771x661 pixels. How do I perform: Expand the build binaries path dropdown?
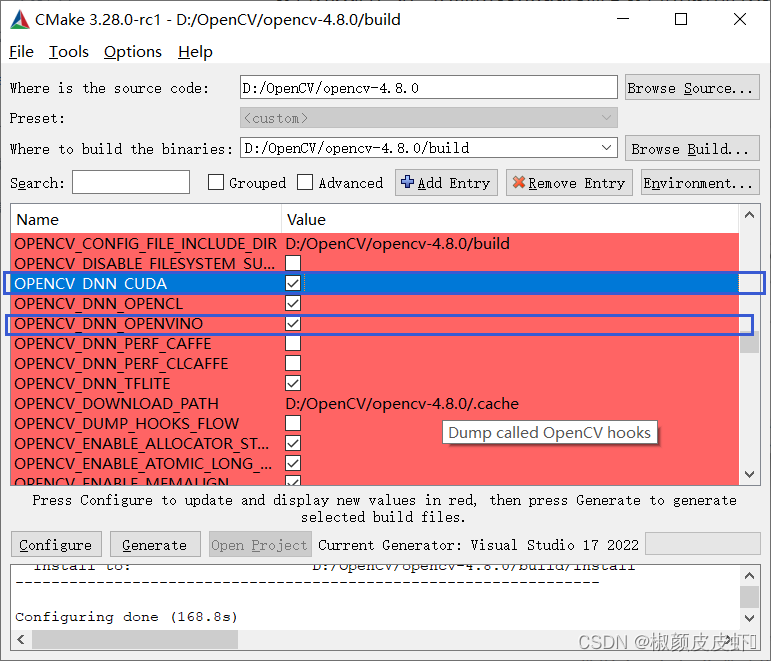click(x=606, y=148)
